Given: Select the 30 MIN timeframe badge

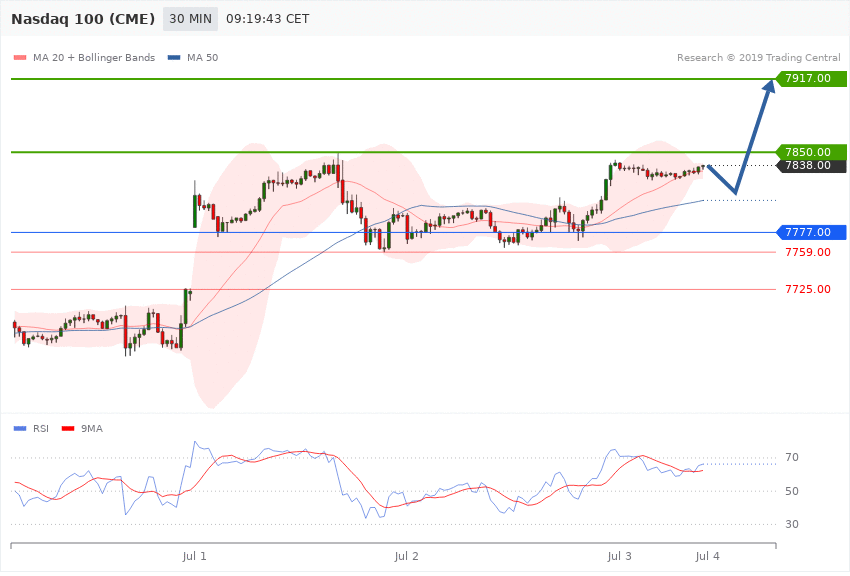Looking at the screenshot, I should (190, 19).
